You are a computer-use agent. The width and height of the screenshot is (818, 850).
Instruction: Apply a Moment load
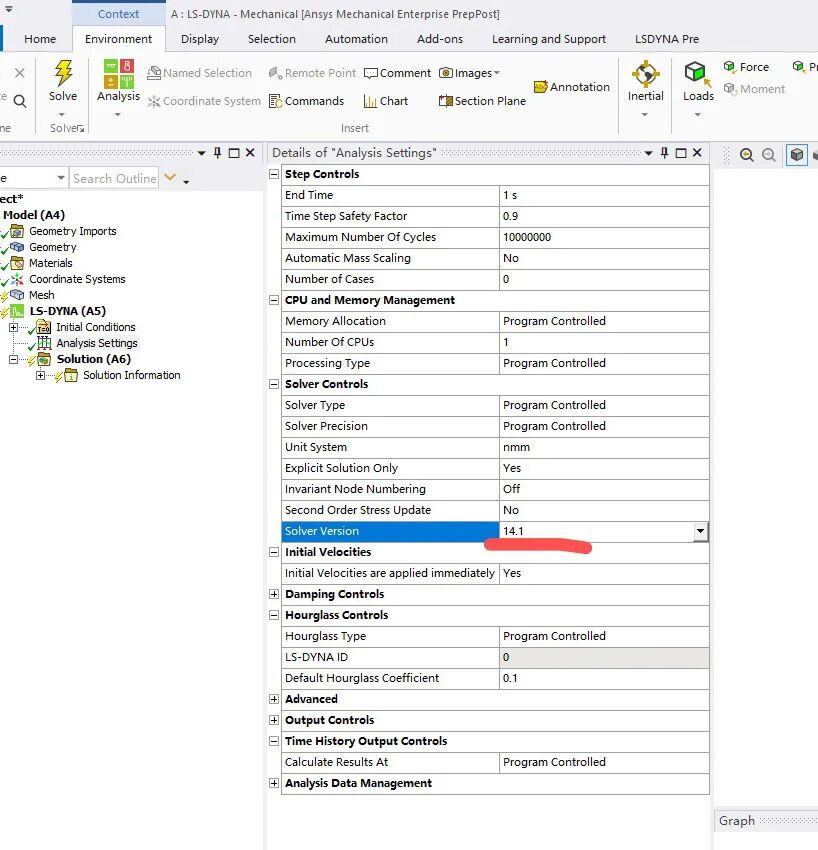(754, 89)
